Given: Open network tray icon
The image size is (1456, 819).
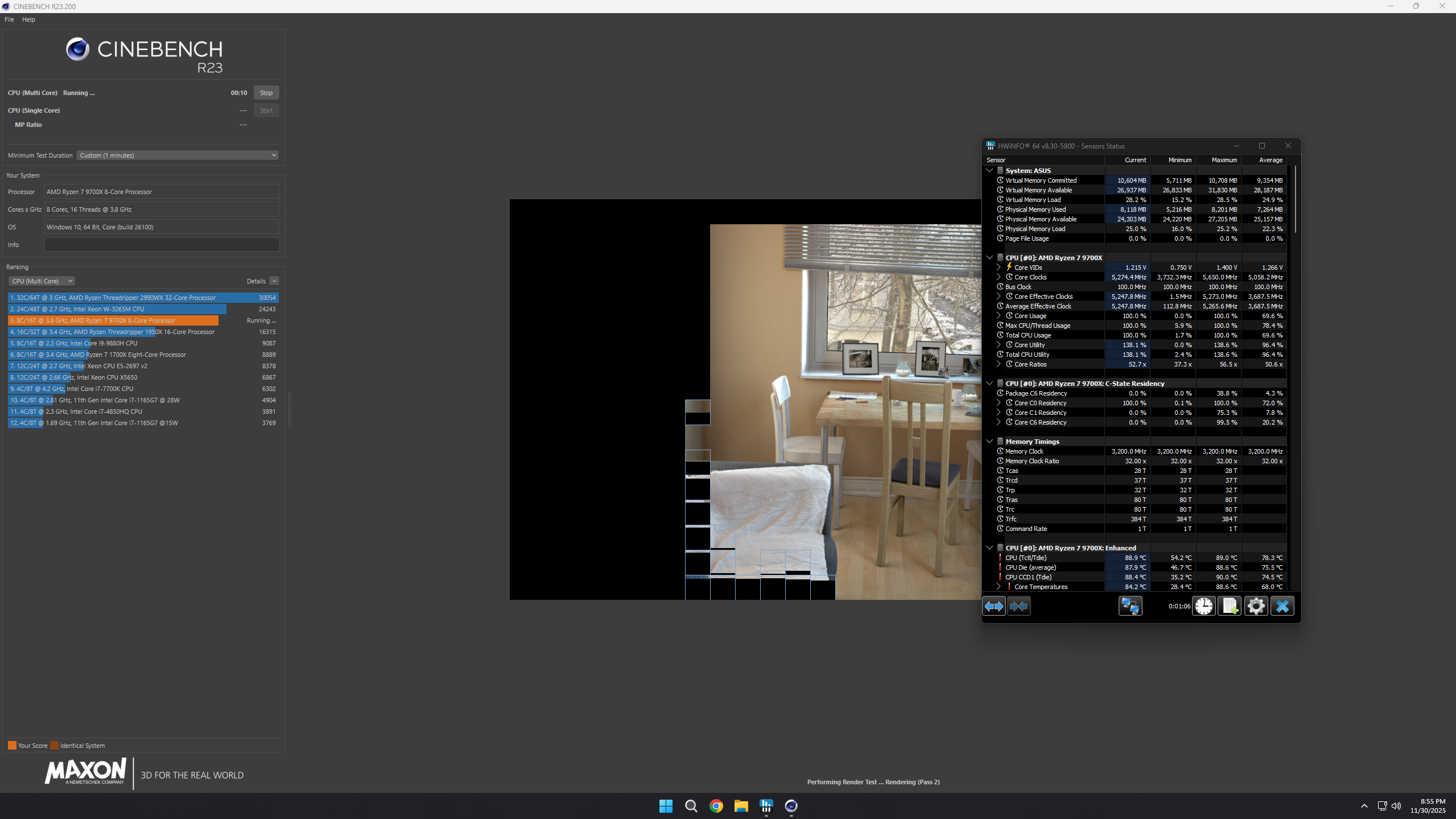Looking at the screenshot, I should 1382,806.
